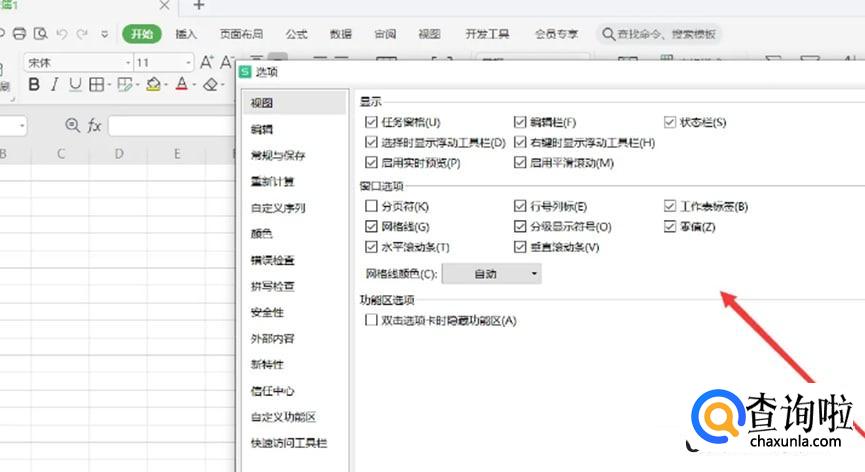Toggle 状态栏(S) checkbox
865x472 pixels.
670,122
